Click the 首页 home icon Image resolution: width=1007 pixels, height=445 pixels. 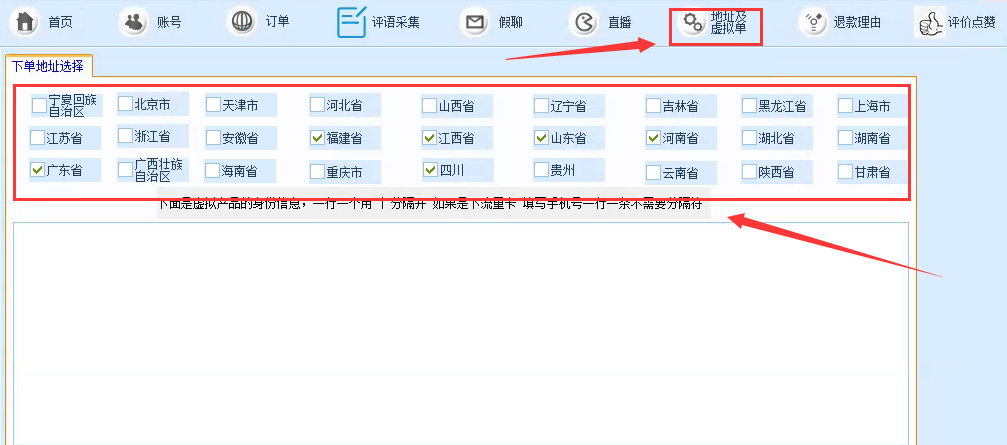click(x=25, y=22)
